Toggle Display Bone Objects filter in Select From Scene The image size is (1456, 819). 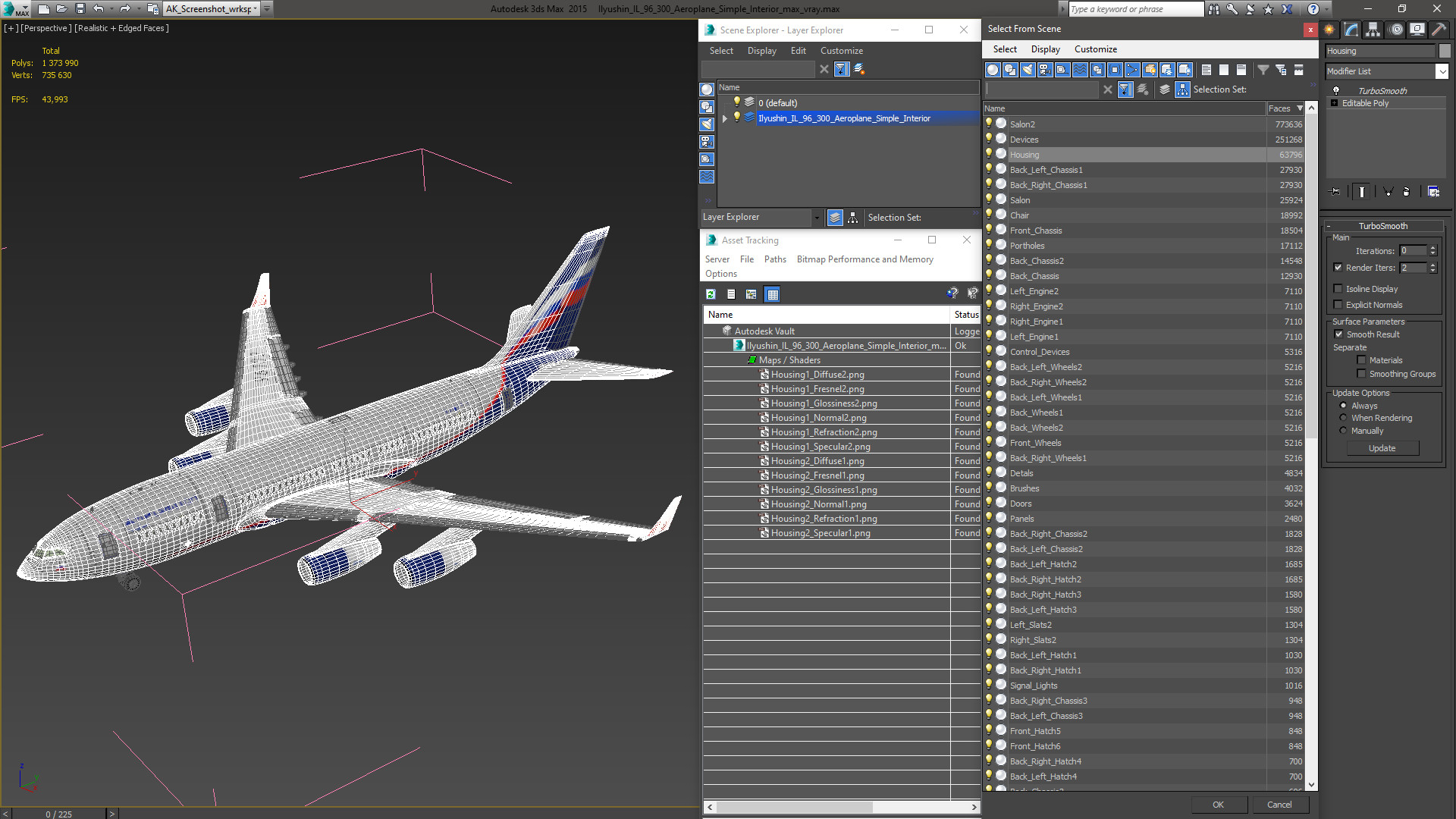coord(1132,70)
